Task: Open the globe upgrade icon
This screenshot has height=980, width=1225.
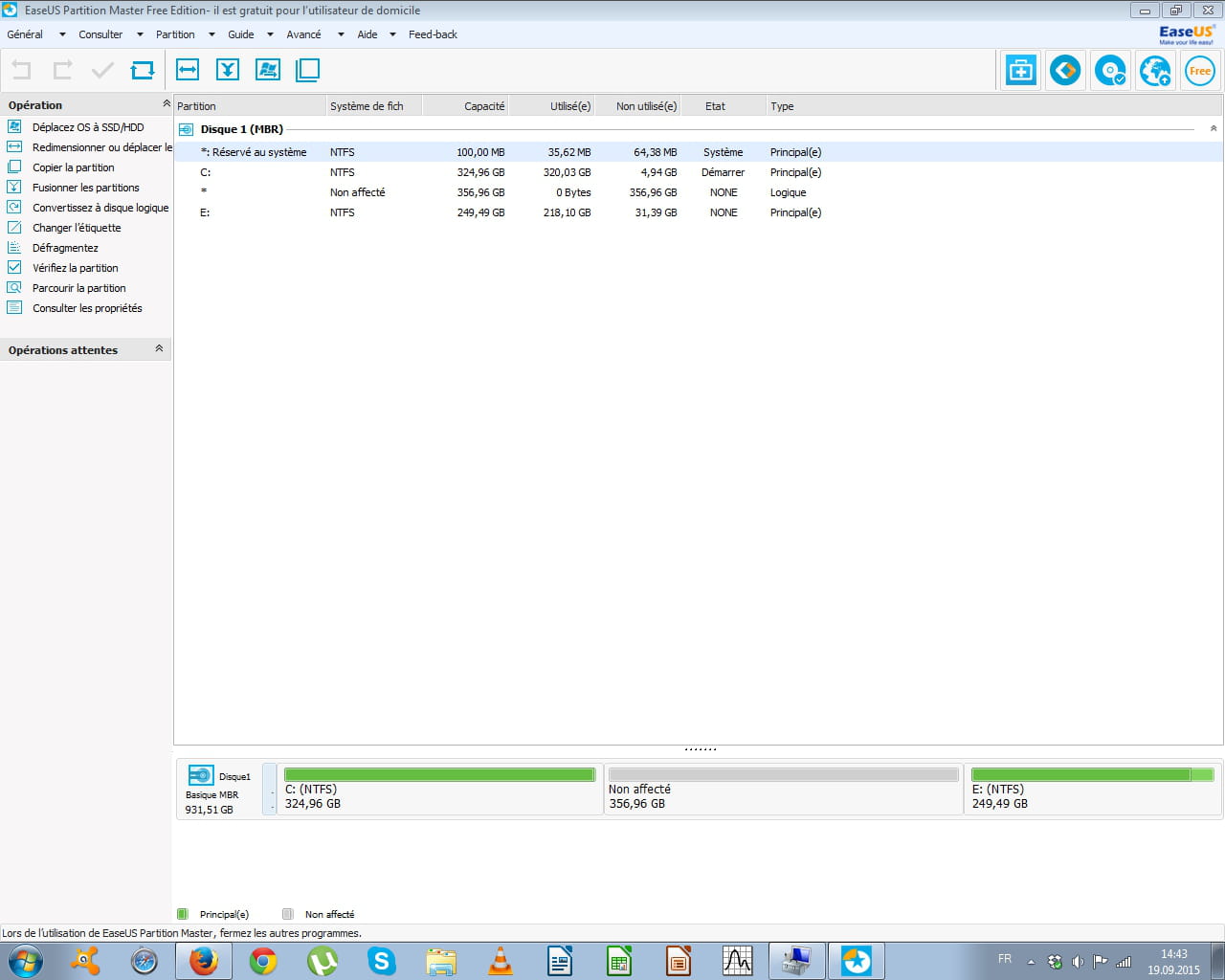Action: click(1155, 71)
